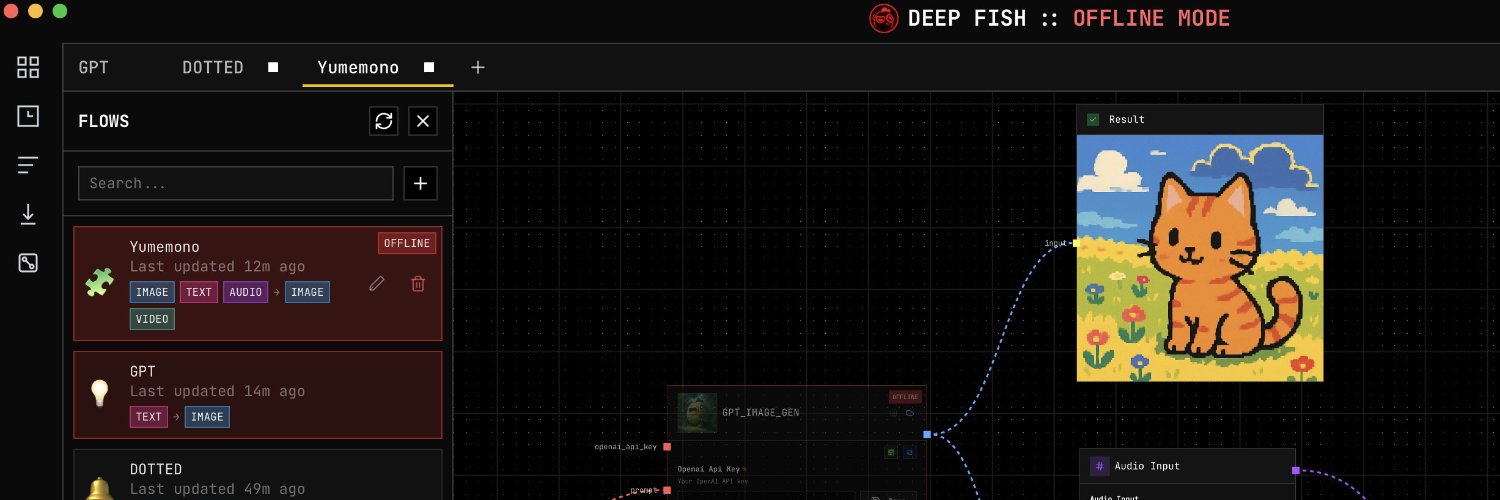This screenshot has width=1500, height=500.
Task: Open the sorted list sidebar icon
Action: [x=28, y=165]
